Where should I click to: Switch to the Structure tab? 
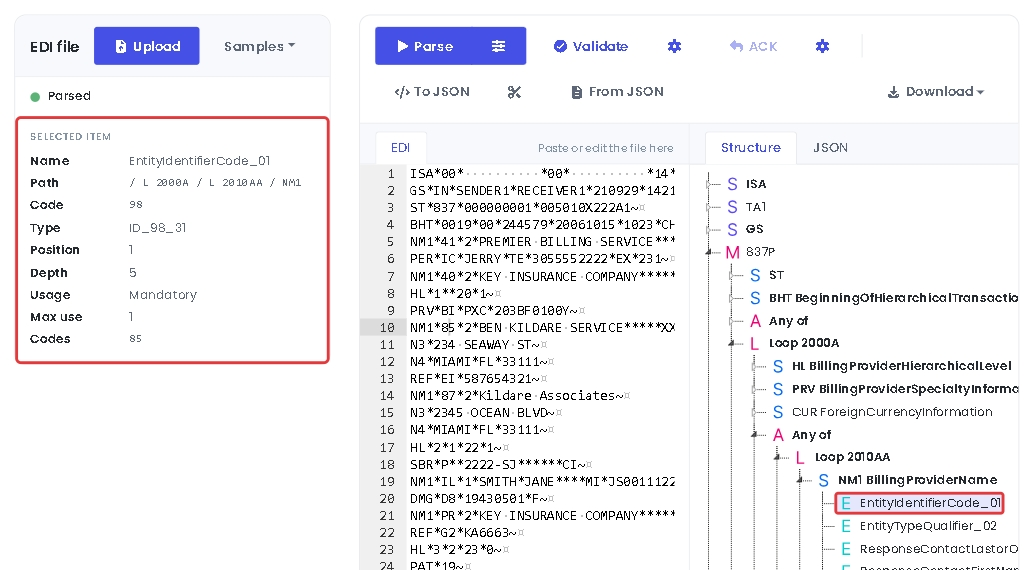tap(750, 148)
